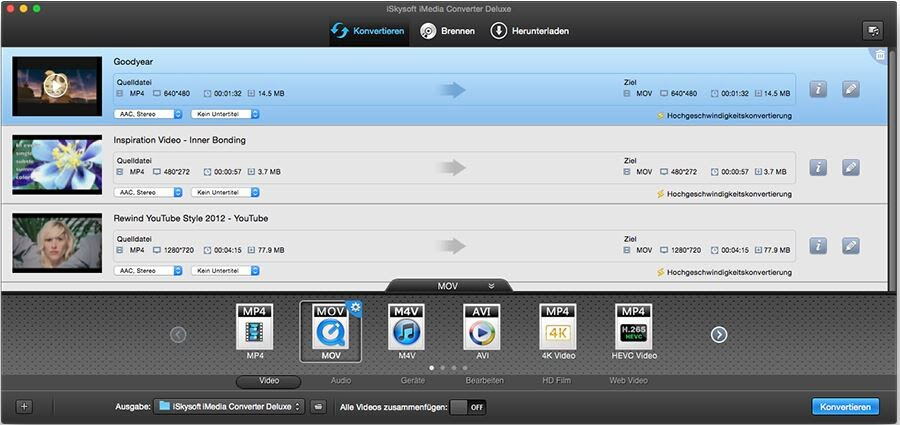Edit the Goodyear video with pencil icon
This screenshot has height=425, width=900.
click(851, 90)
